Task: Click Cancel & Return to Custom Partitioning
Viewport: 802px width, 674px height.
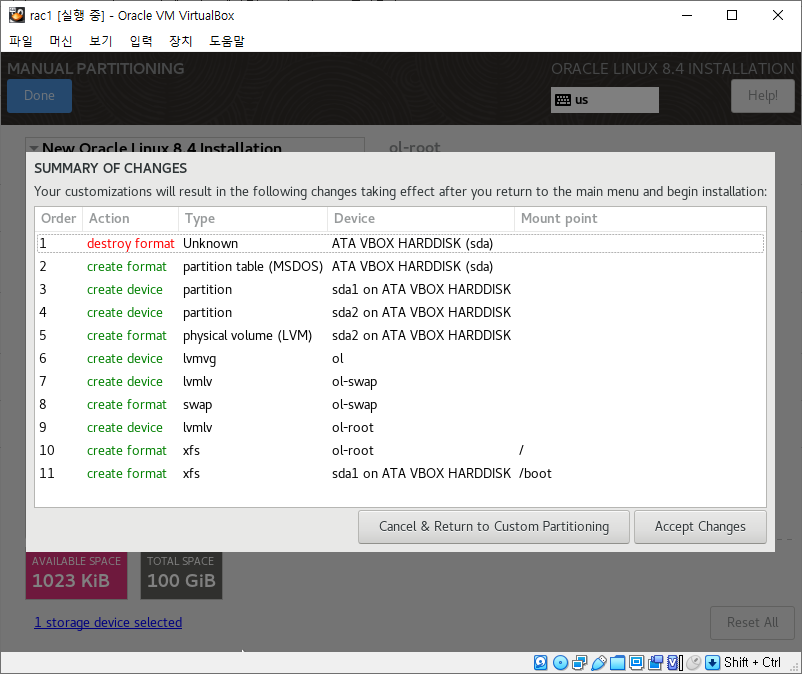Action: point(494,527)
